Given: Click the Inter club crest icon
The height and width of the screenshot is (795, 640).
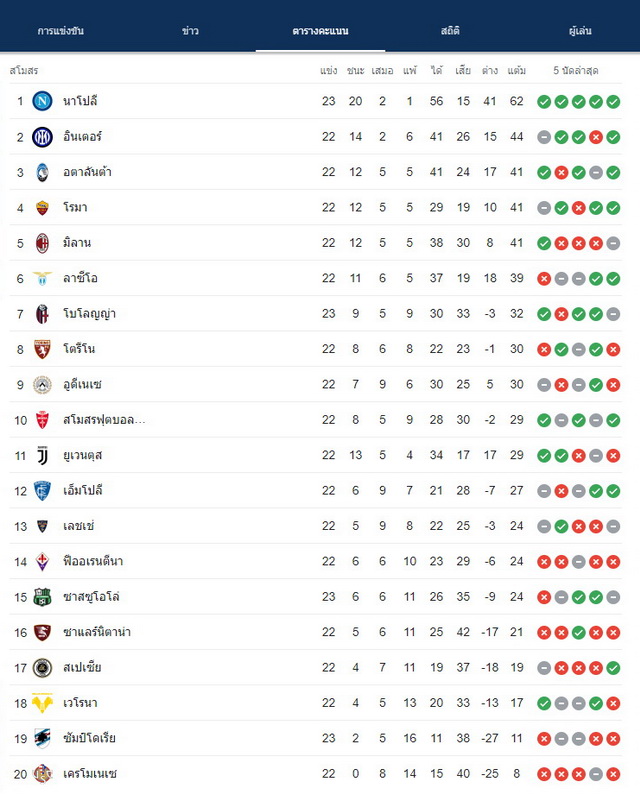Looking at the screenshot, I should pos(42,137).
